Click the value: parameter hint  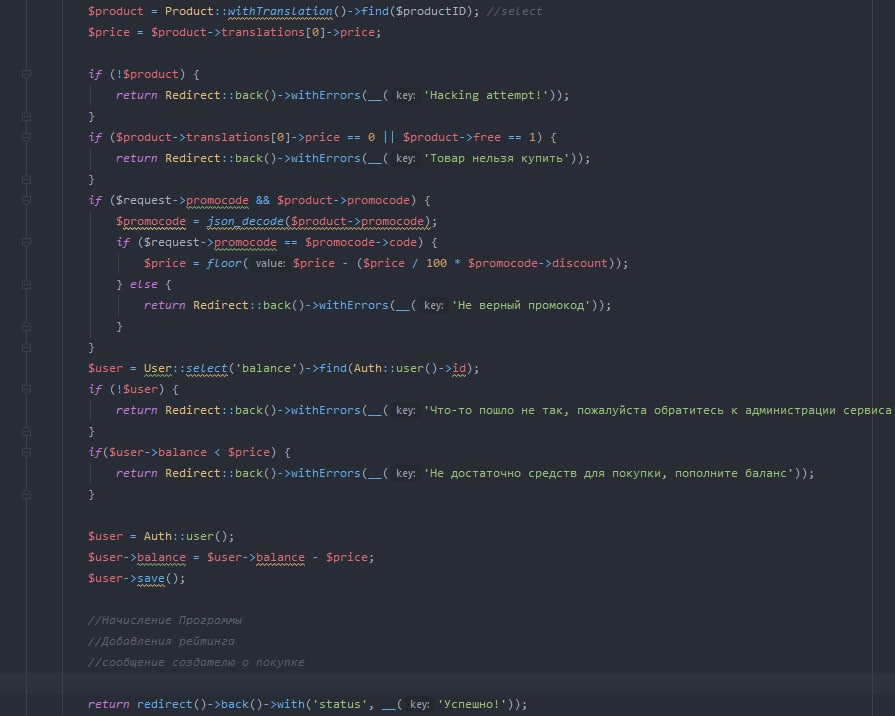tap(271, 264)
